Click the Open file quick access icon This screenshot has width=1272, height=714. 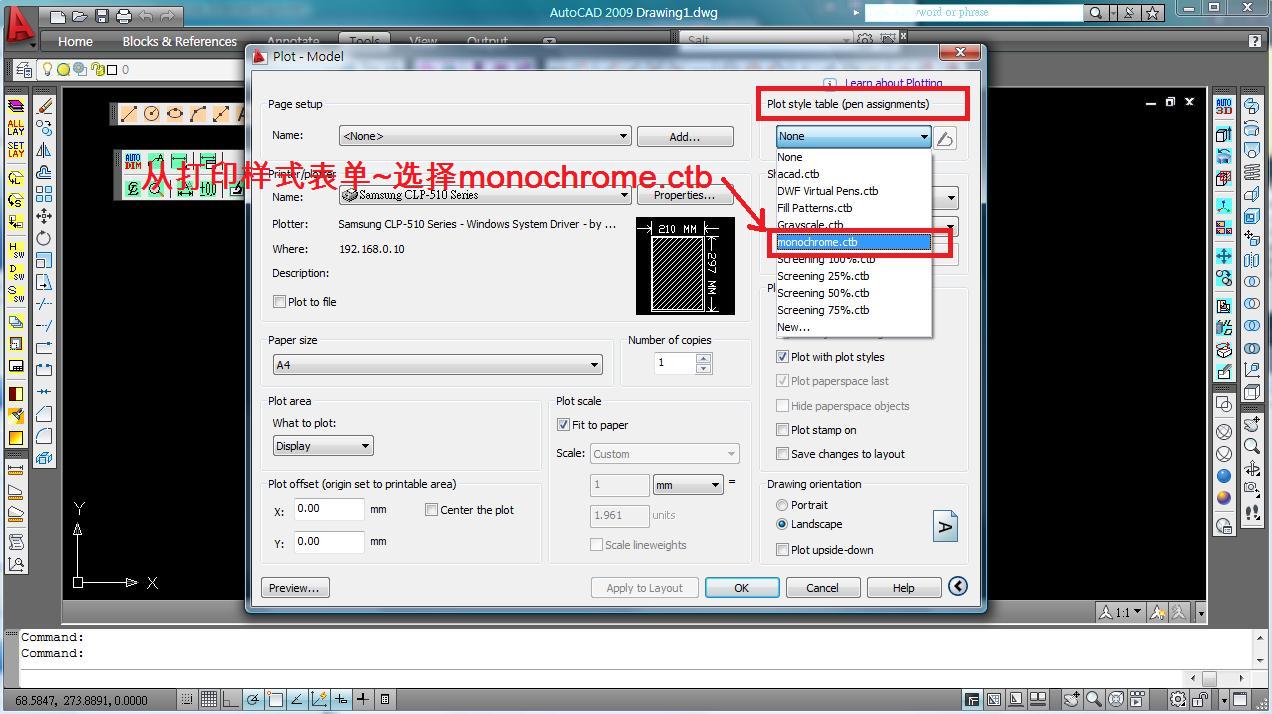click(80, 16)
